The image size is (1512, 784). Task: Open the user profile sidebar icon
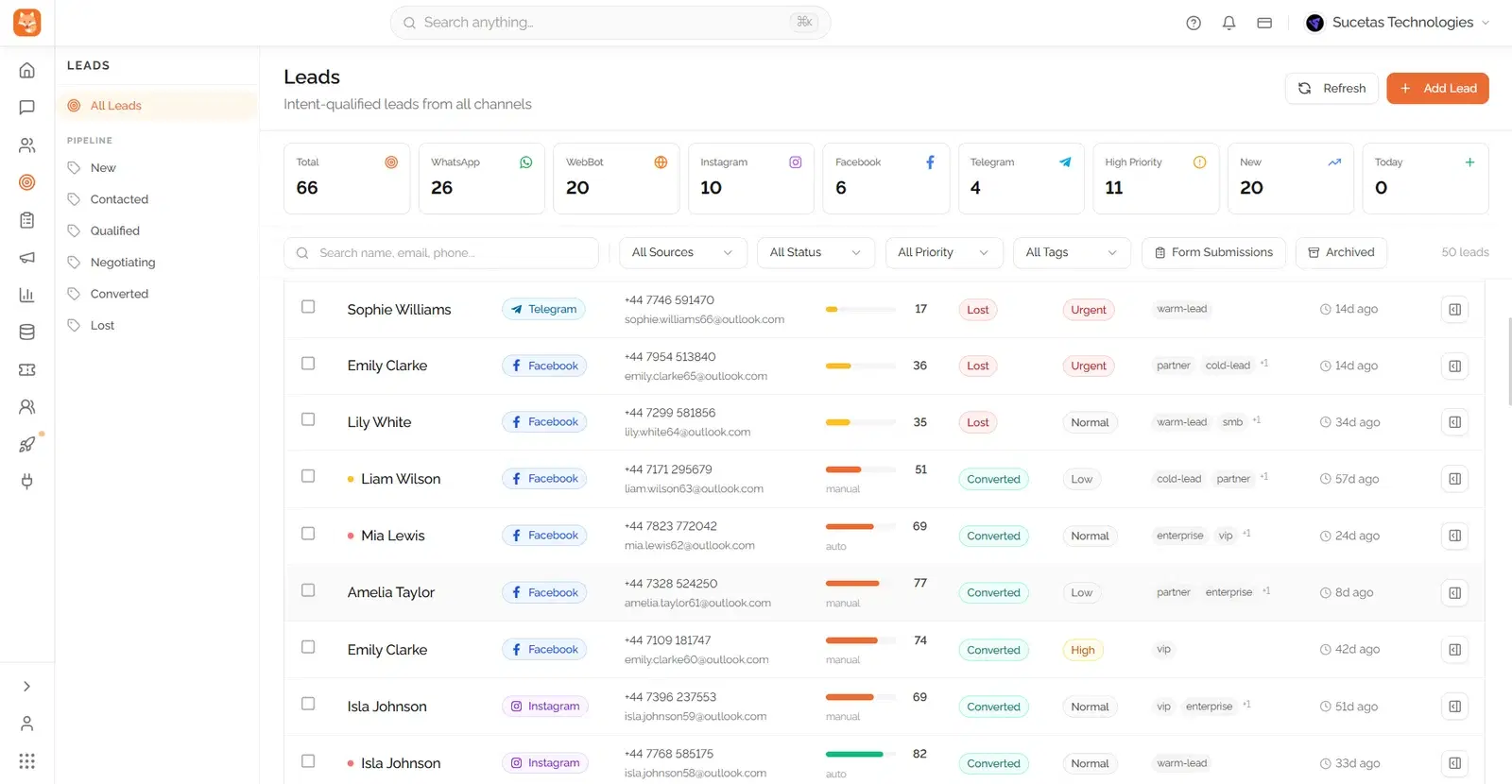(27, 724)
